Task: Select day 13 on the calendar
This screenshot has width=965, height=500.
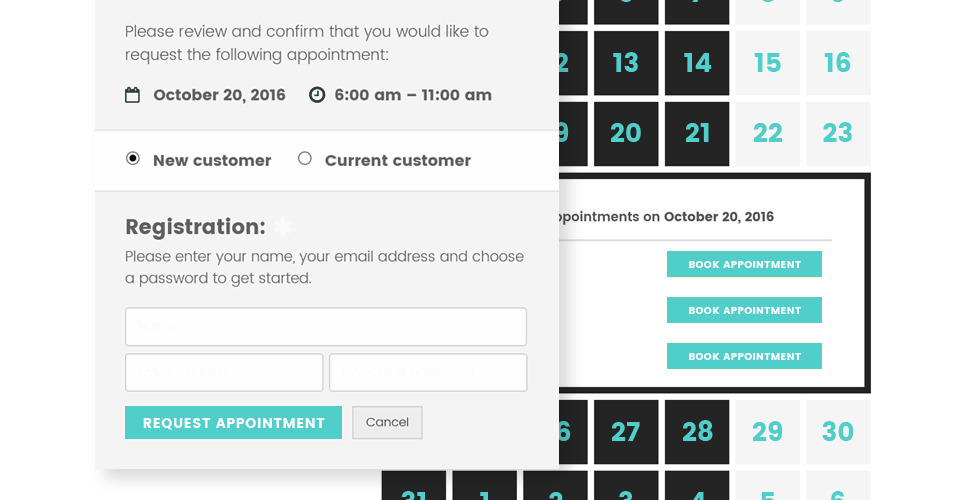Action: [x=626, y=63]
